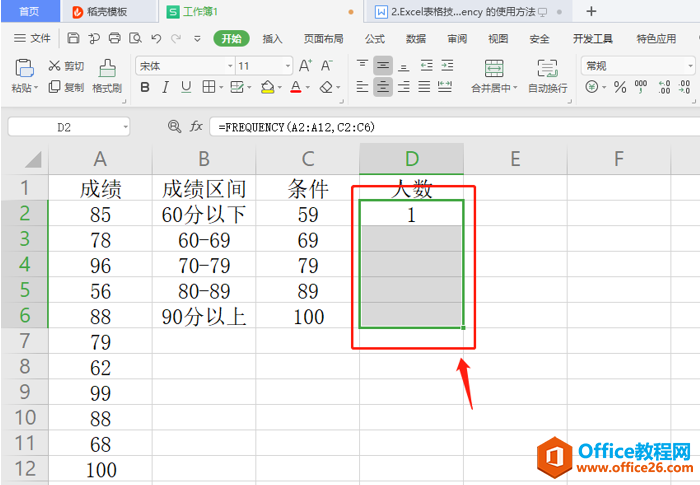
Task: Open the 文件 menu
Action: pos(32,38)
